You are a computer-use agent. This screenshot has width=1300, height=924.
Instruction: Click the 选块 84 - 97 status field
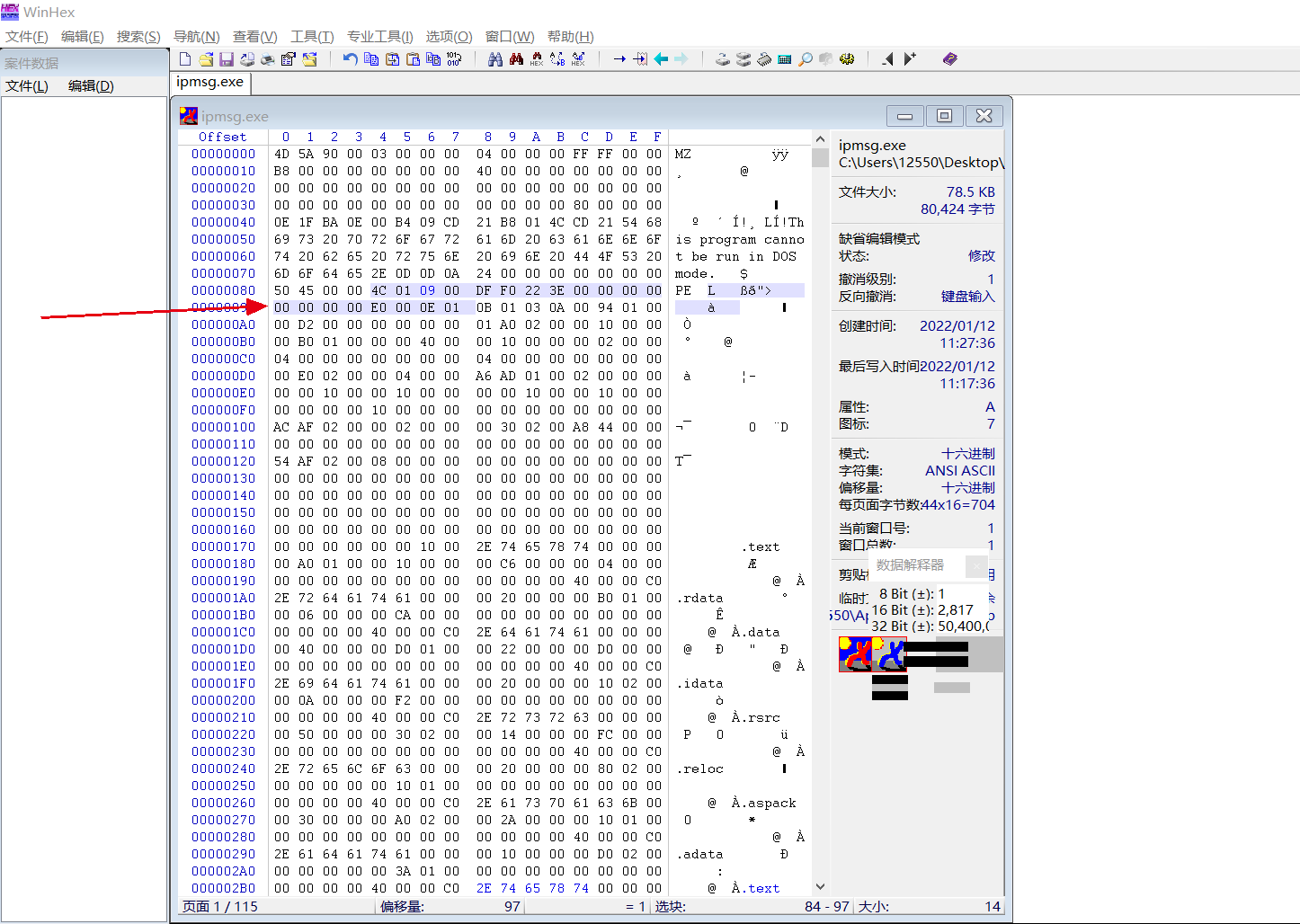click(x=752, y=906)
